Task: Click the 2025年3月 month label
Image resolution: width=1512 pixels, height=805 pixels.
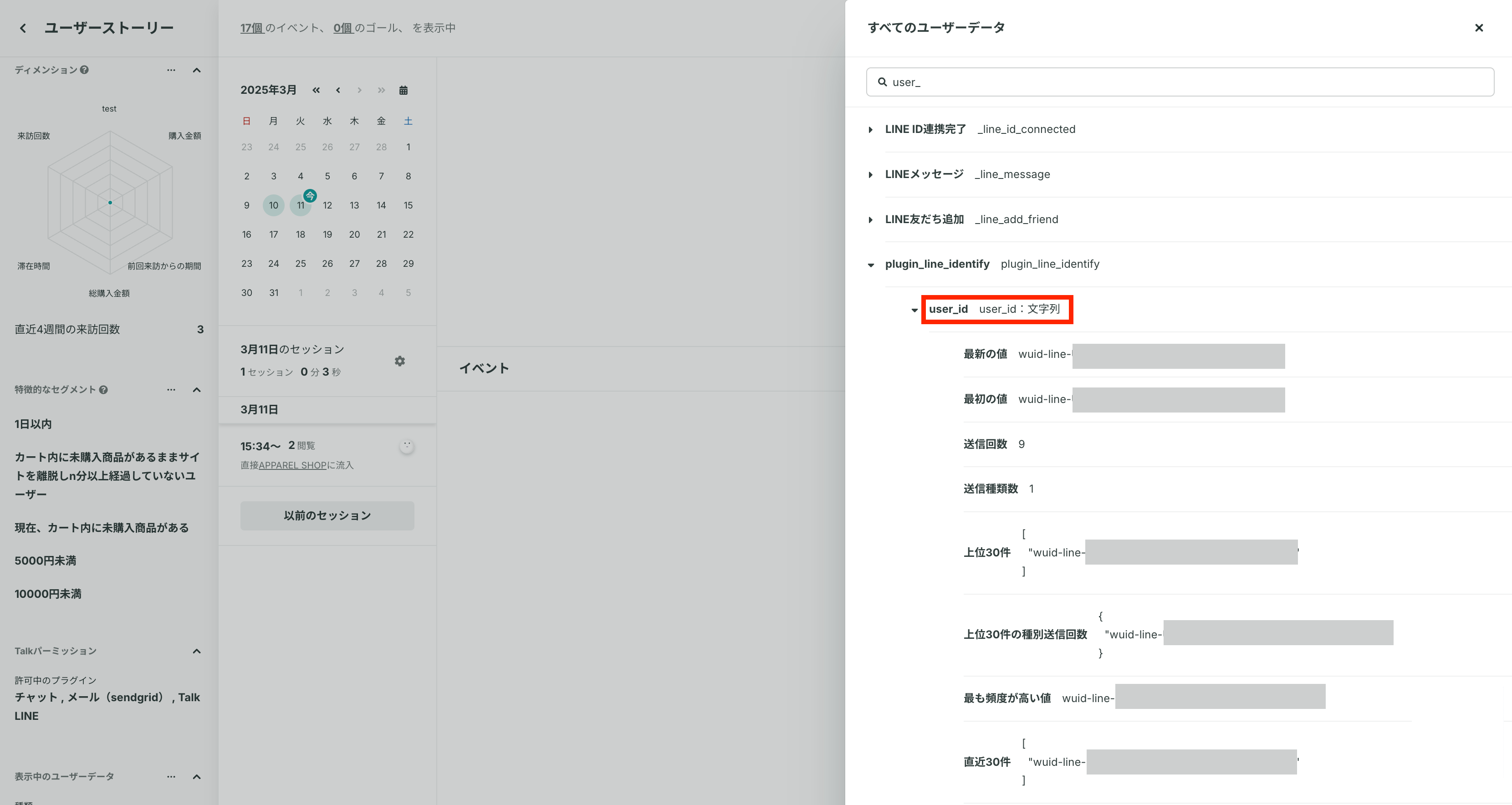Action: [268, 90]
